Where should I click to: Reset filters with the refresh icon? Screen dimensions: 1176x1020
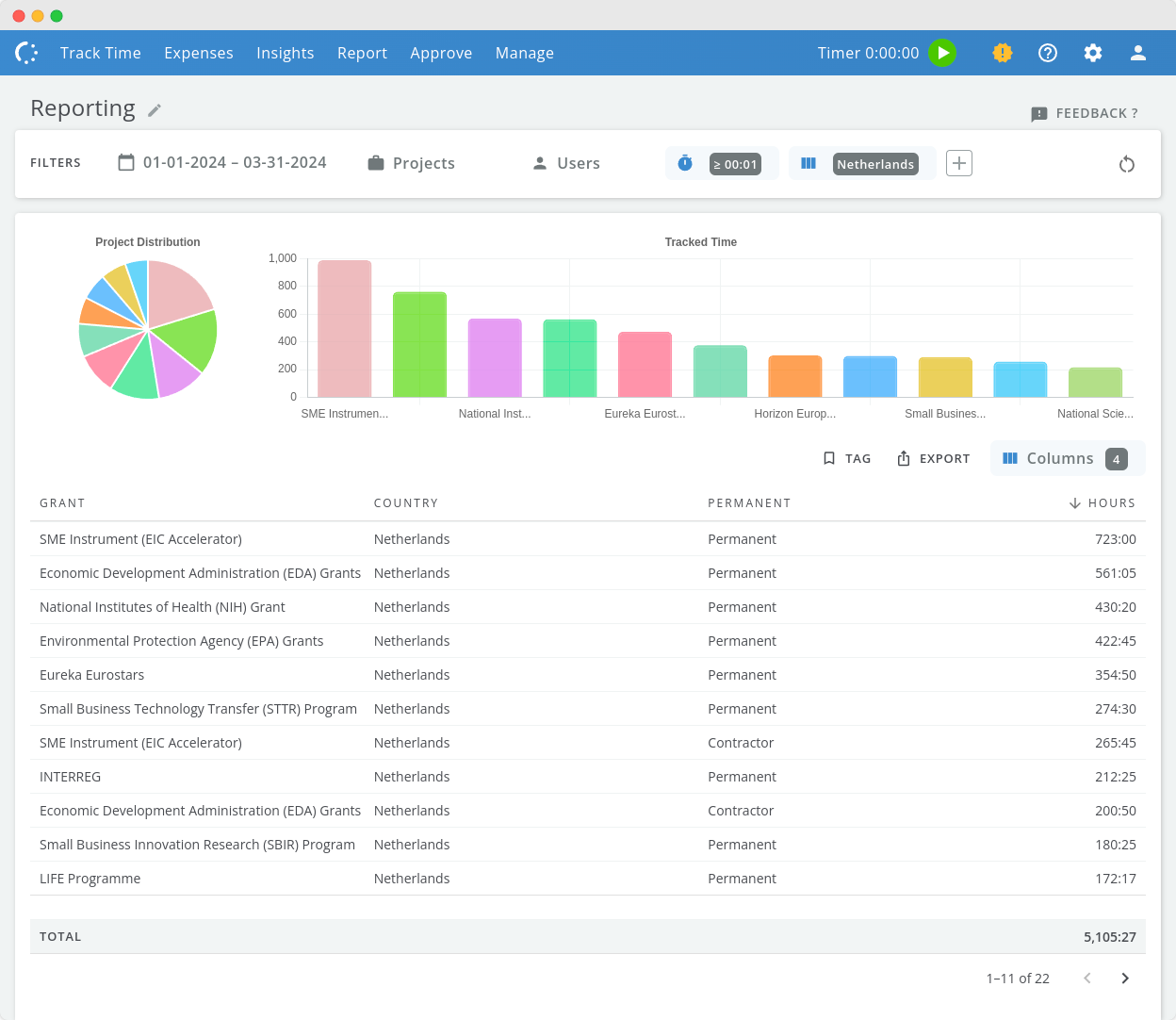pyautogui.click(x=1126, y=164)
